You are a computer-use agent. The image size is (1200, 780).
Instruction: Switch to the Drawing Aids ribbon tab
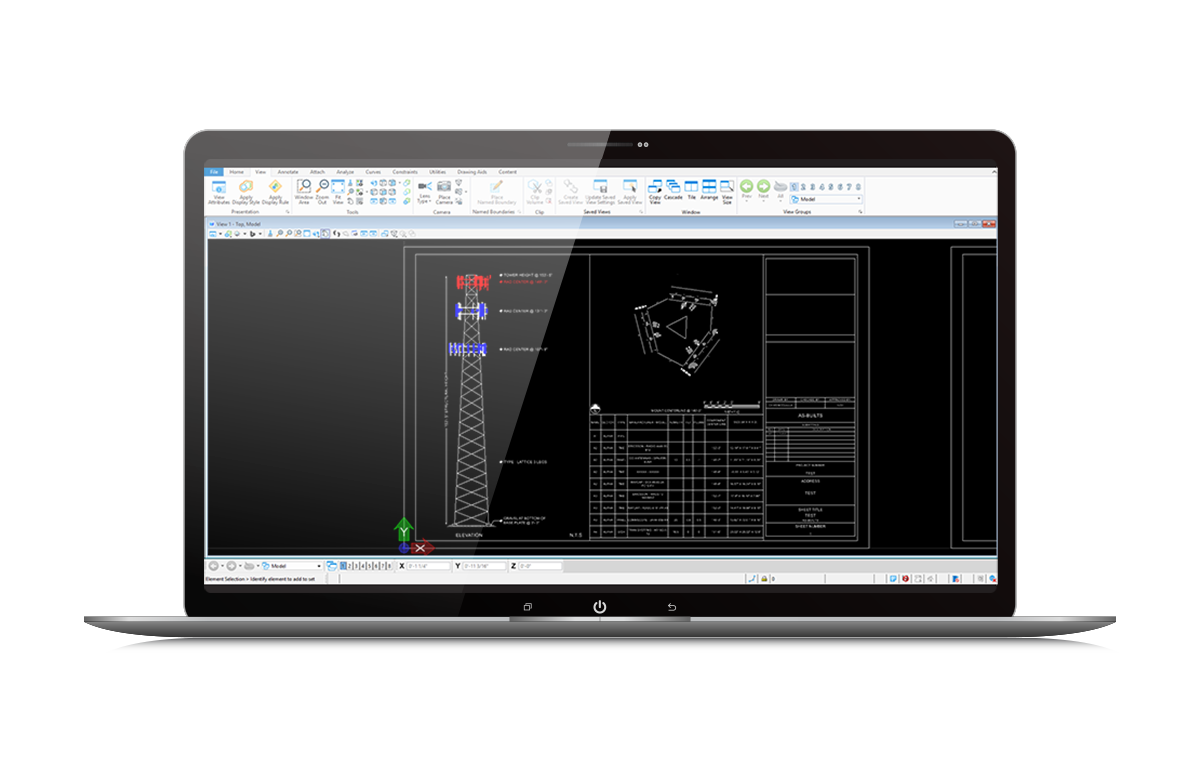coord(473,172)
